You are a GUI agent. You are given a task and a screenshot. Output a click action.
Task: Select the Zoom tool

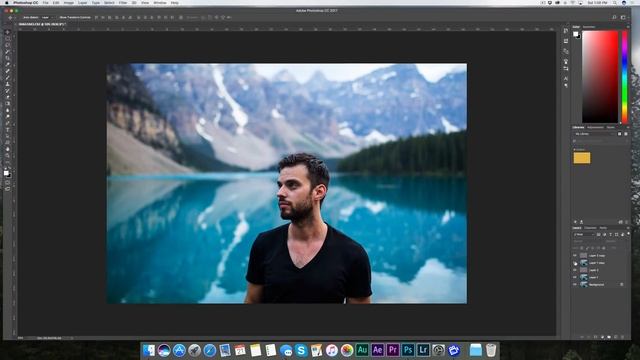[8, 156]
